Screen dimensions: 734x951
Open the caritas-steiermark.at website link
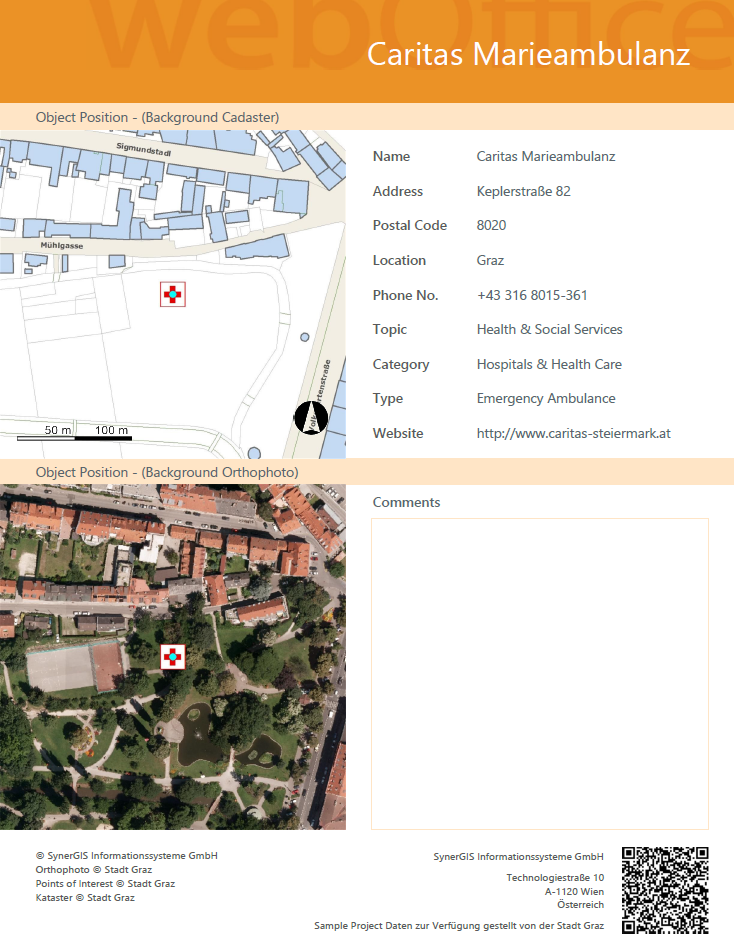573,433
